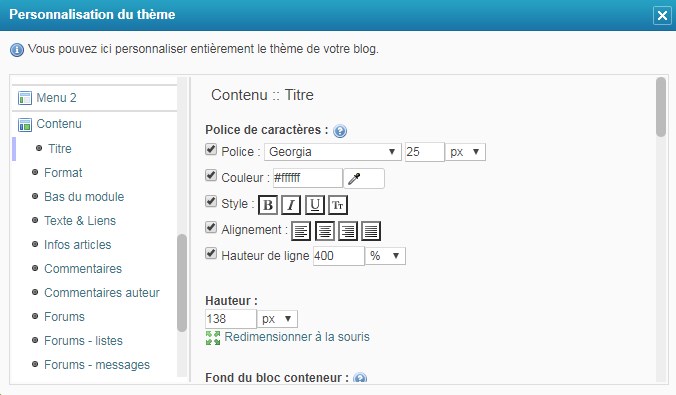Open the font size px unit dropdown
The image size is (676, 395).
click(x=465, y=152)
